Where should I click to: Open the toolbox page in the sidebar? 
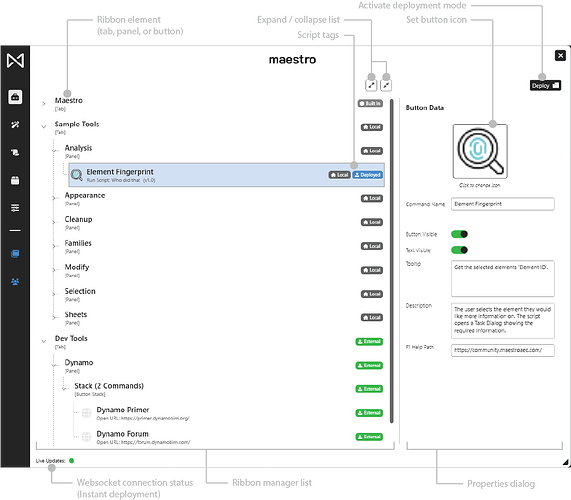(x=15, y=97)
